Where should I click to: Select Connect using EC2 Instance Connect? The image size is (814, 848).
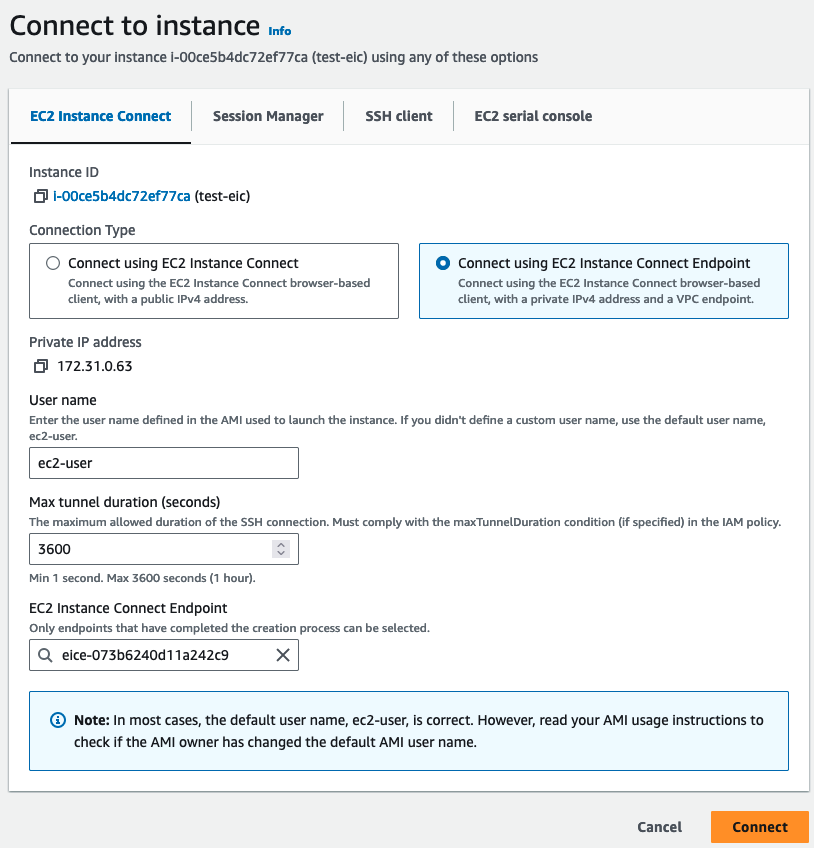coord(53,263)
